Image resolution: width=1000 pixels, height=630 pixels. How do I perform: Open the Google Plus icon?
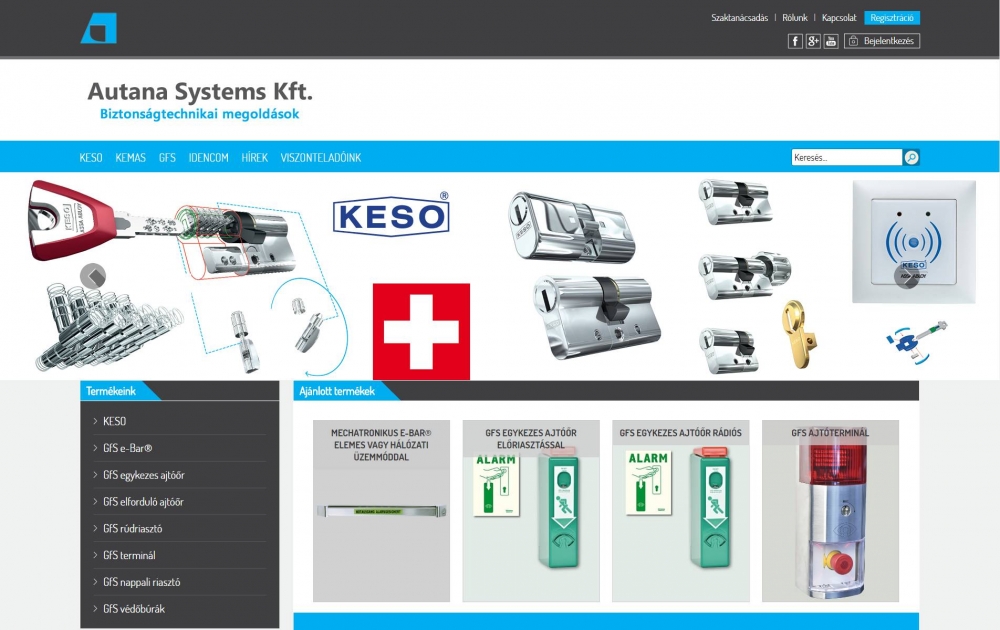(x=812, y=41)
